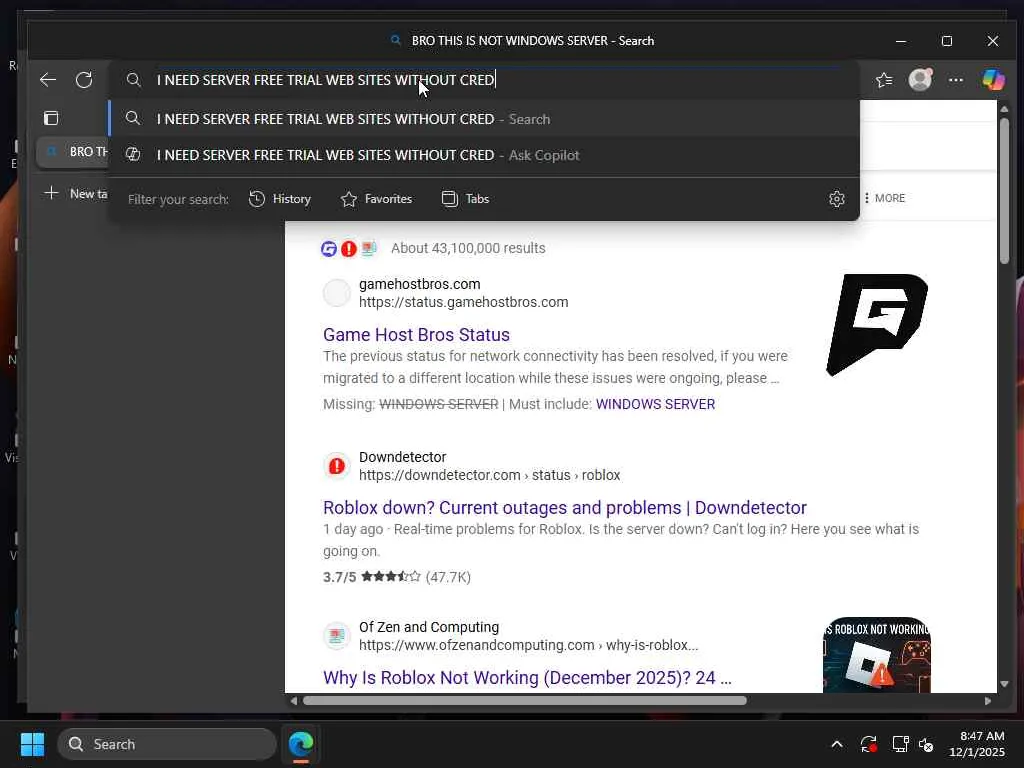The image size is (1024, 768).
Task: Open the Game Host Bros Status result
Action: coord(416,334)
